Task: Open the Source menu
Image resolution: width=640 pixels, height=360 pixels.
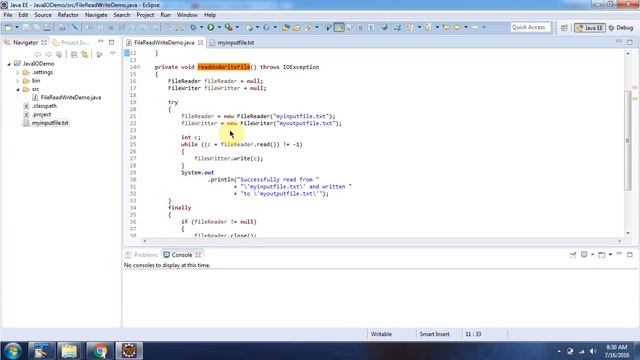Action: click(43, 15)
